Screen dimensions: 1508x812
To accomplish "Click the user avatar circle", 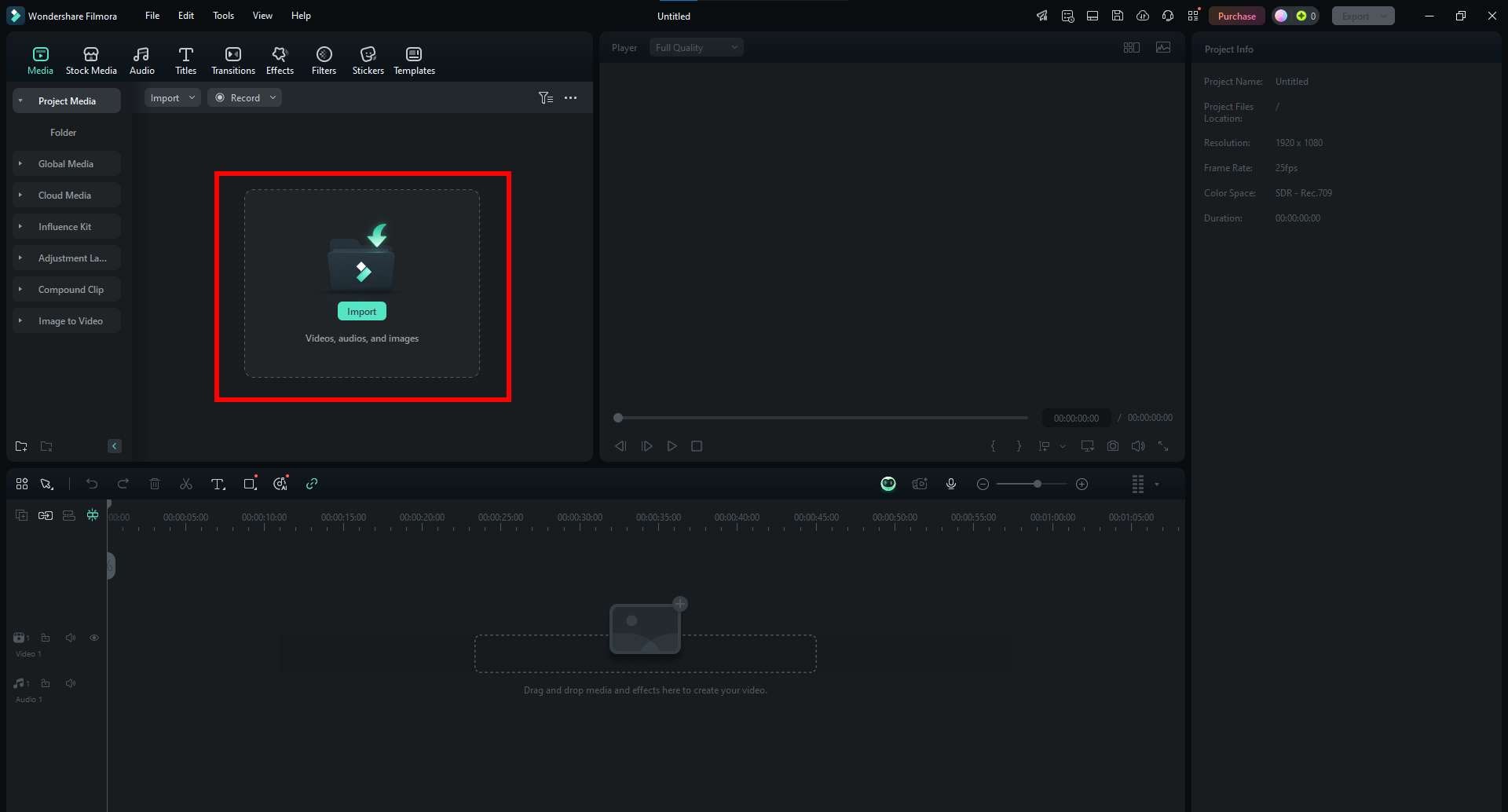I will coord(1281,16).
